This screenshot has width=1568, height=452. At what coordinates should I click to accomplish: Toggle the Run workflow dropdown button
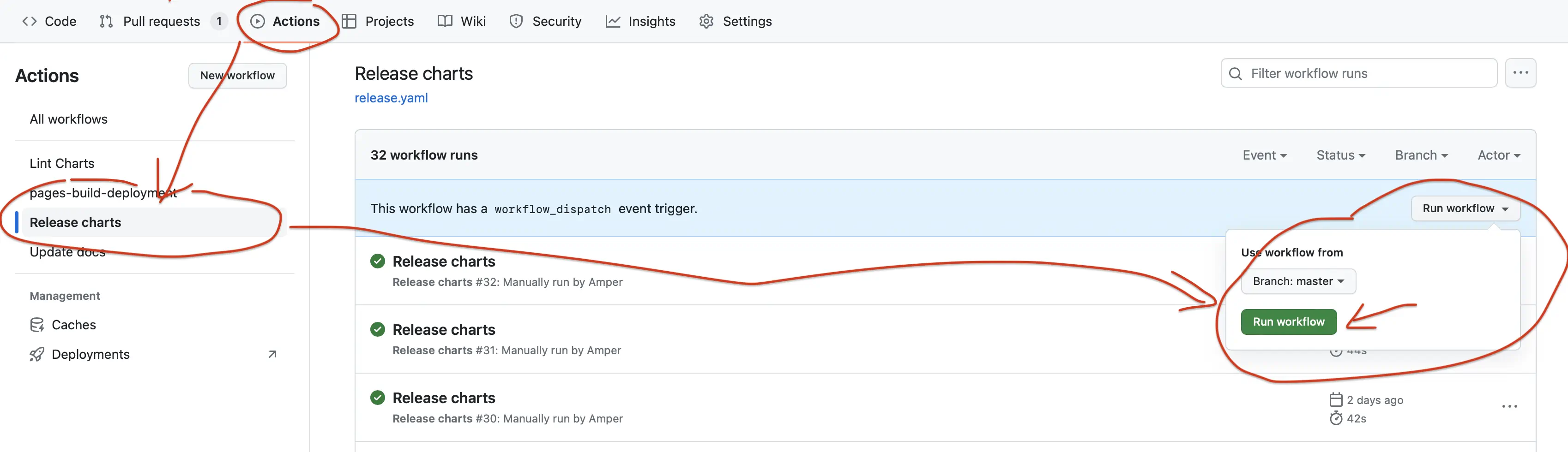pyautogui.click(x=1465, y=208)
